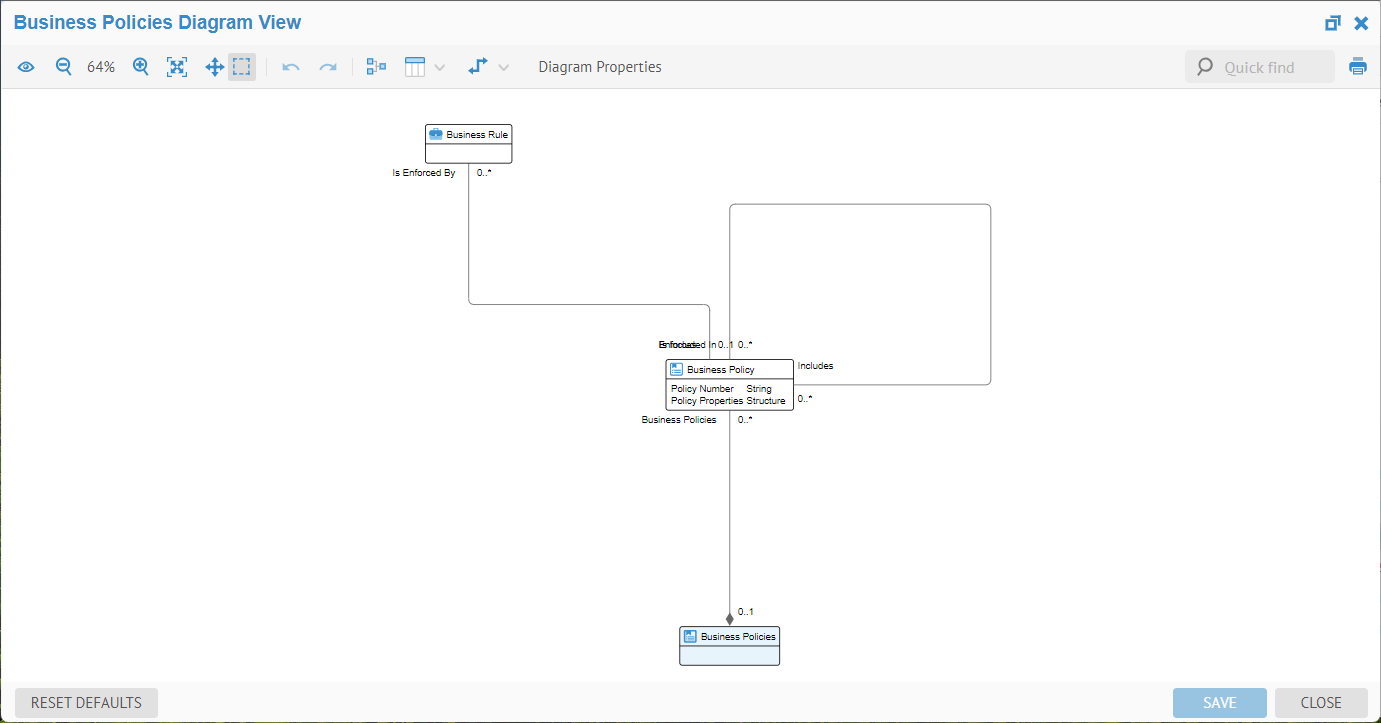
Task: Toggle the eye visibility icon in toolbar
Action: 26,67
